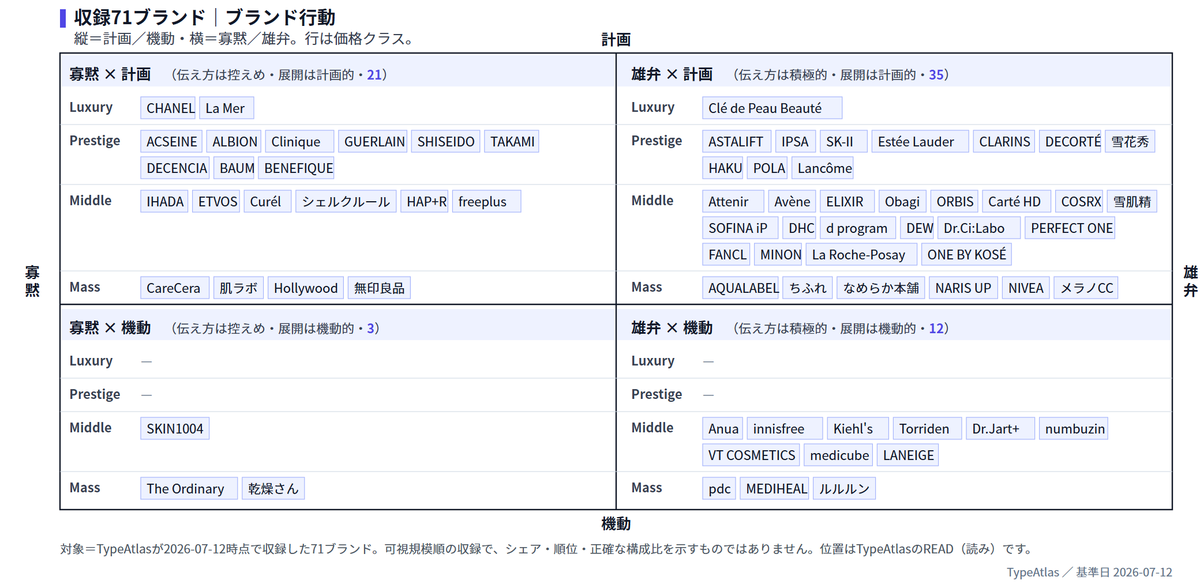The height and width of the screenshot is (588, 1200).
Task: Open the VT COSMETICS brand chip
Action: coord(751,455)
